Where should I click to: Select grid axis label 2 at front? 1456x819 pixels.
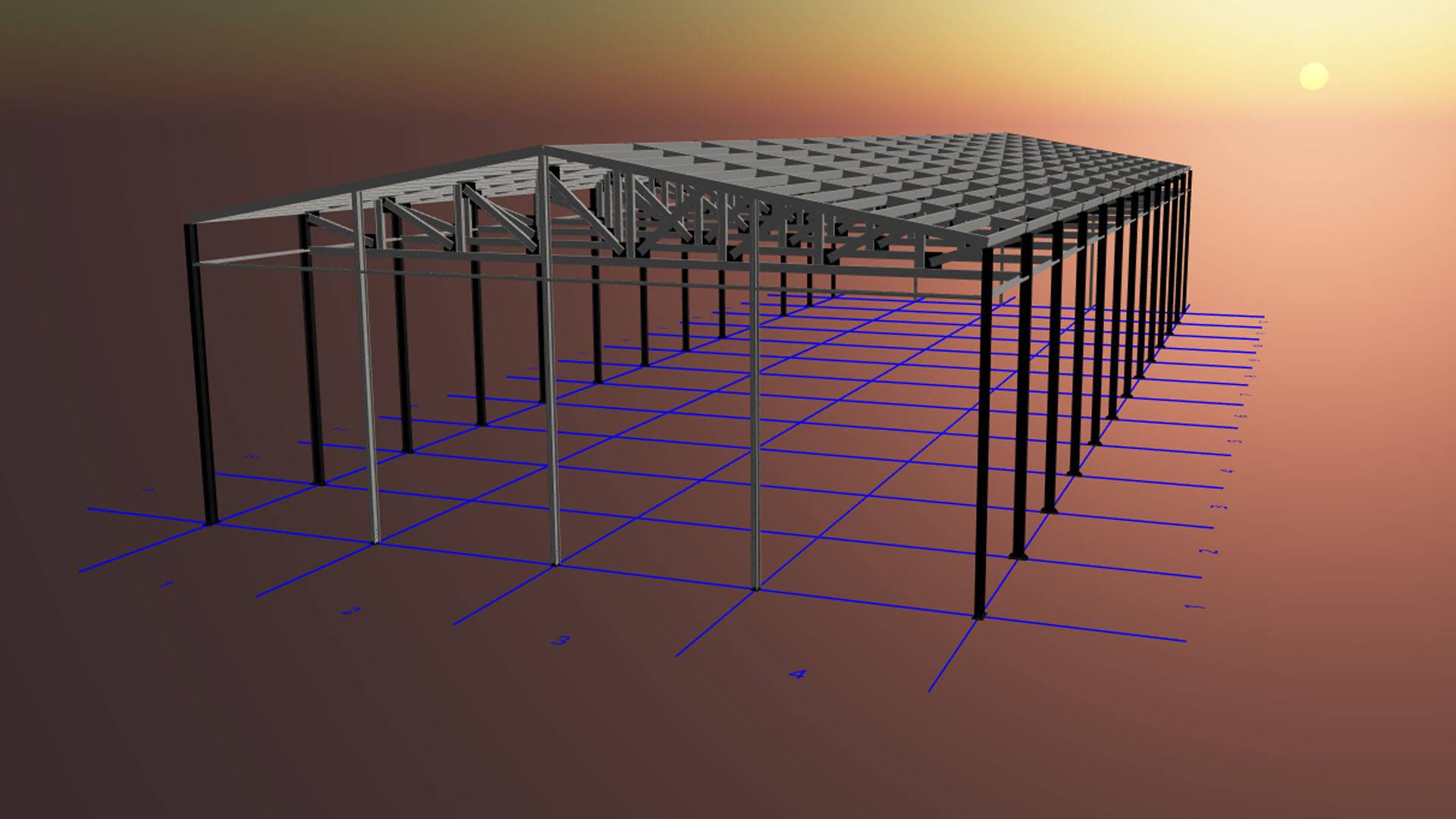point(350,610)
